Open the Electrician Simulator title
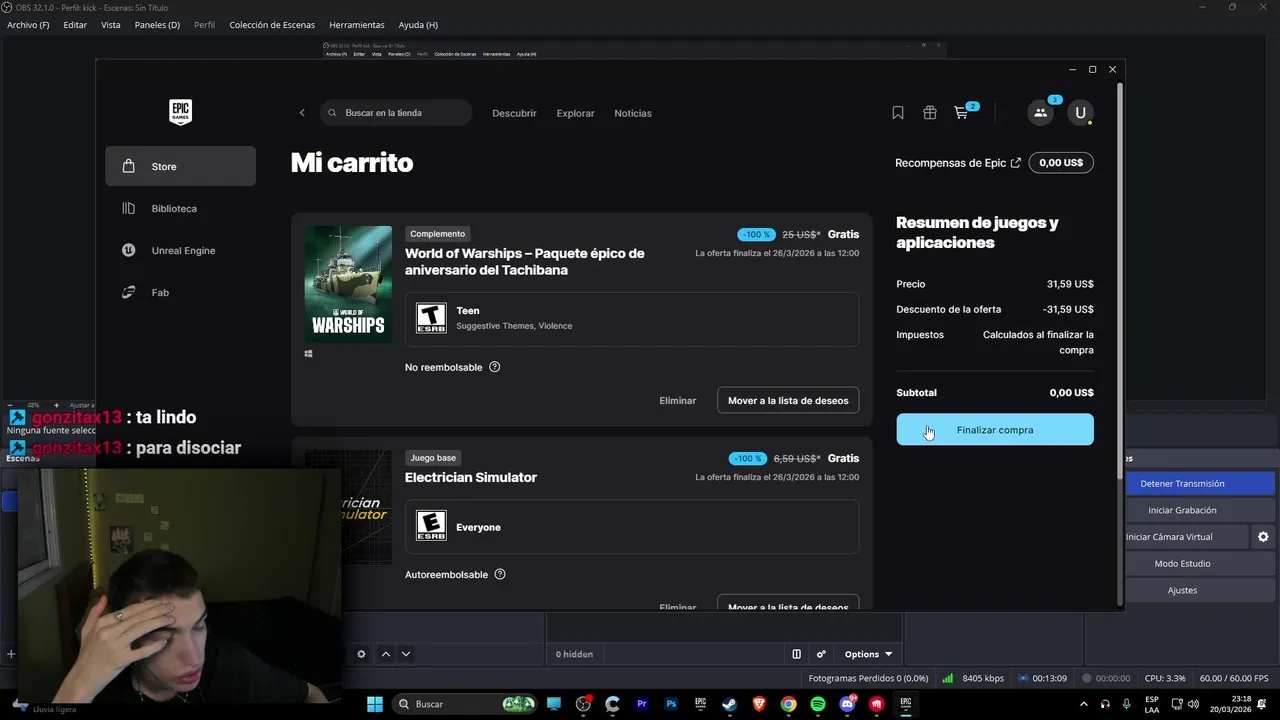The image size is (1280, 720). click(x=471, y=477)
